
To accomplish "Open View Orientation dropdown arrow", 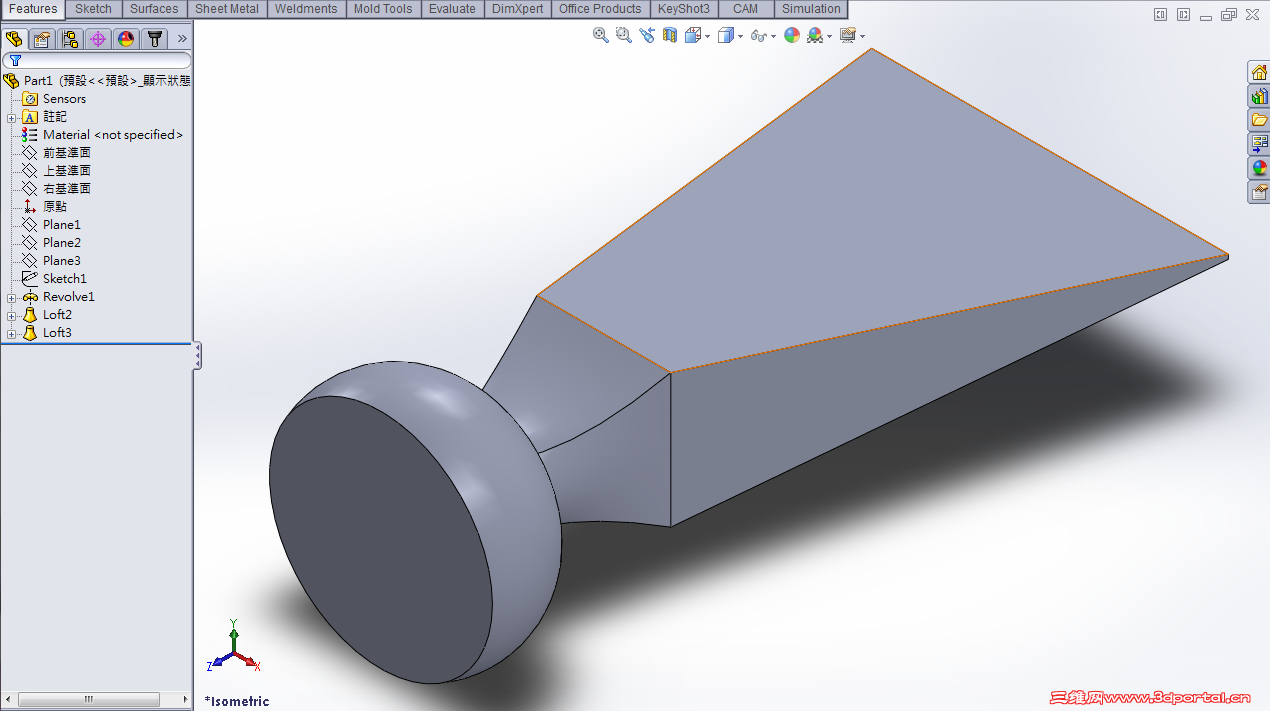I will [x=707, y=37].
